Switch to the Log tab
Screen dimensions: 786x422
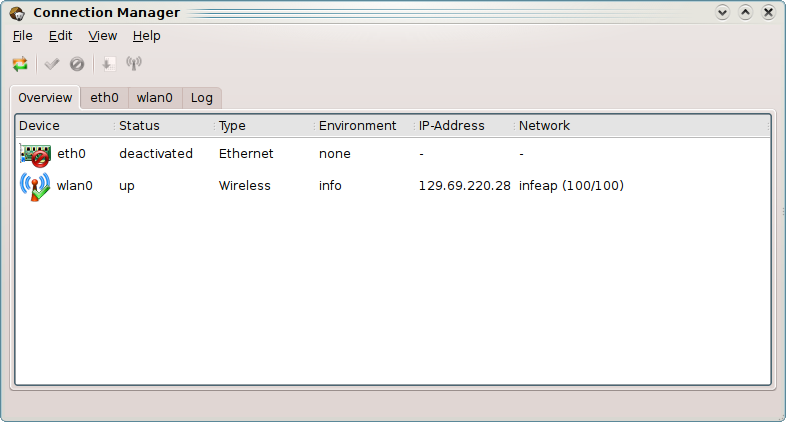tap(202, 98)
